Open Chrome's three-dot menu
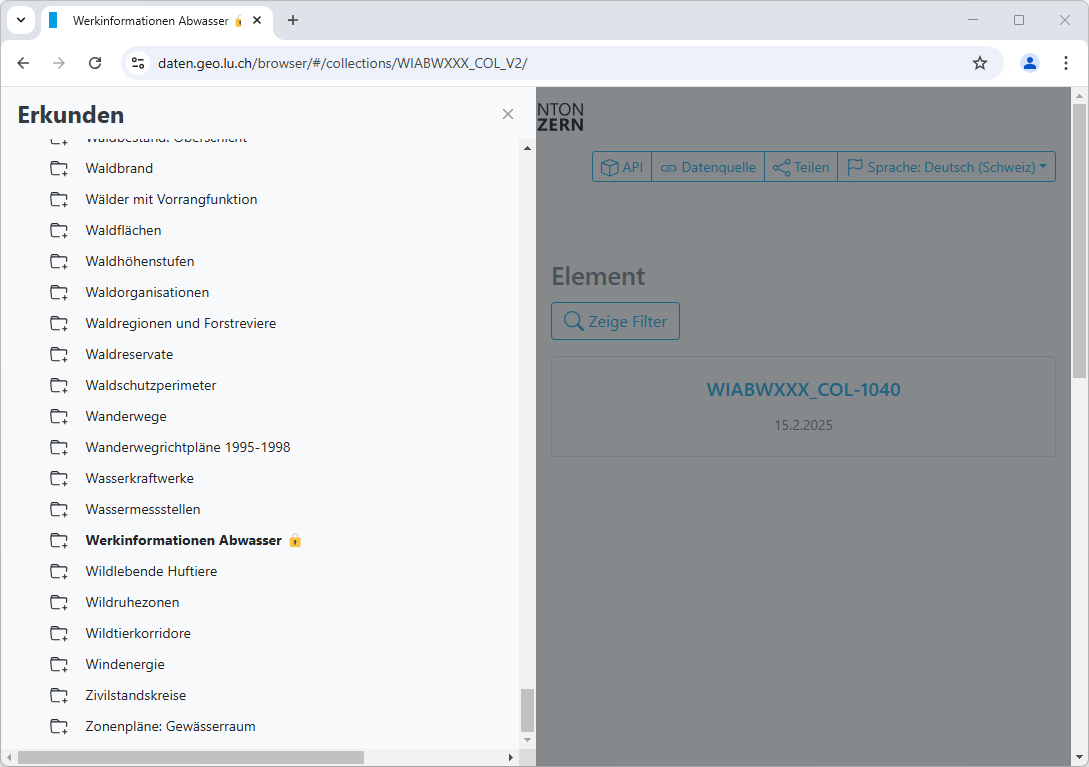The image size is (1089, 767). click(x=1065, y=63)
